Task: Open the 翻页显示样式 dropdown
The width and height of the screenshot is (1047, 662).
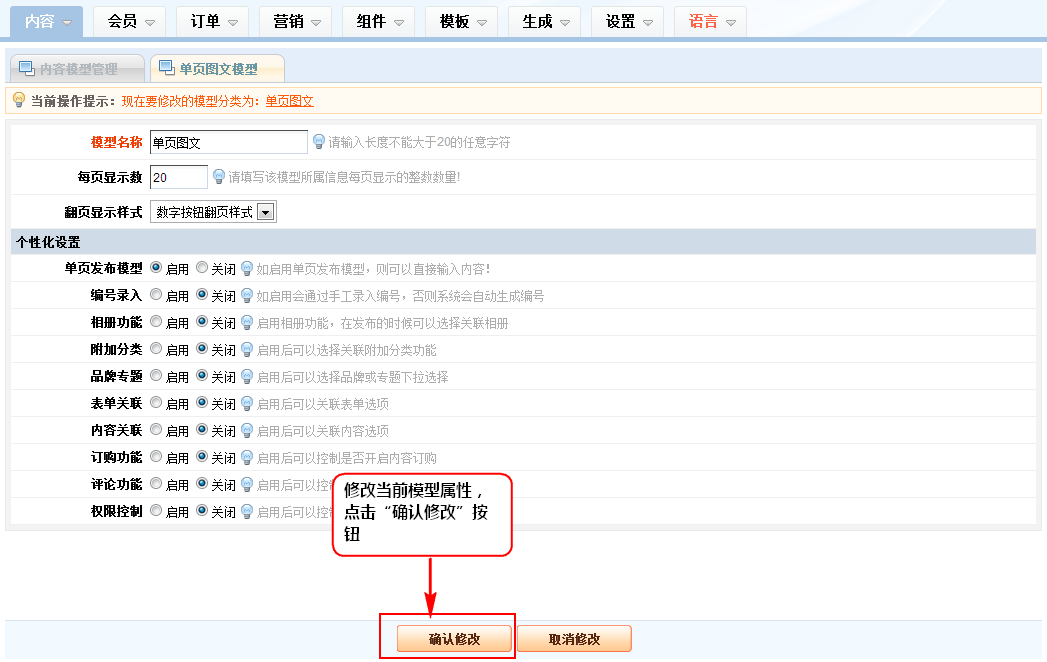Action: (x=265, y=212)
